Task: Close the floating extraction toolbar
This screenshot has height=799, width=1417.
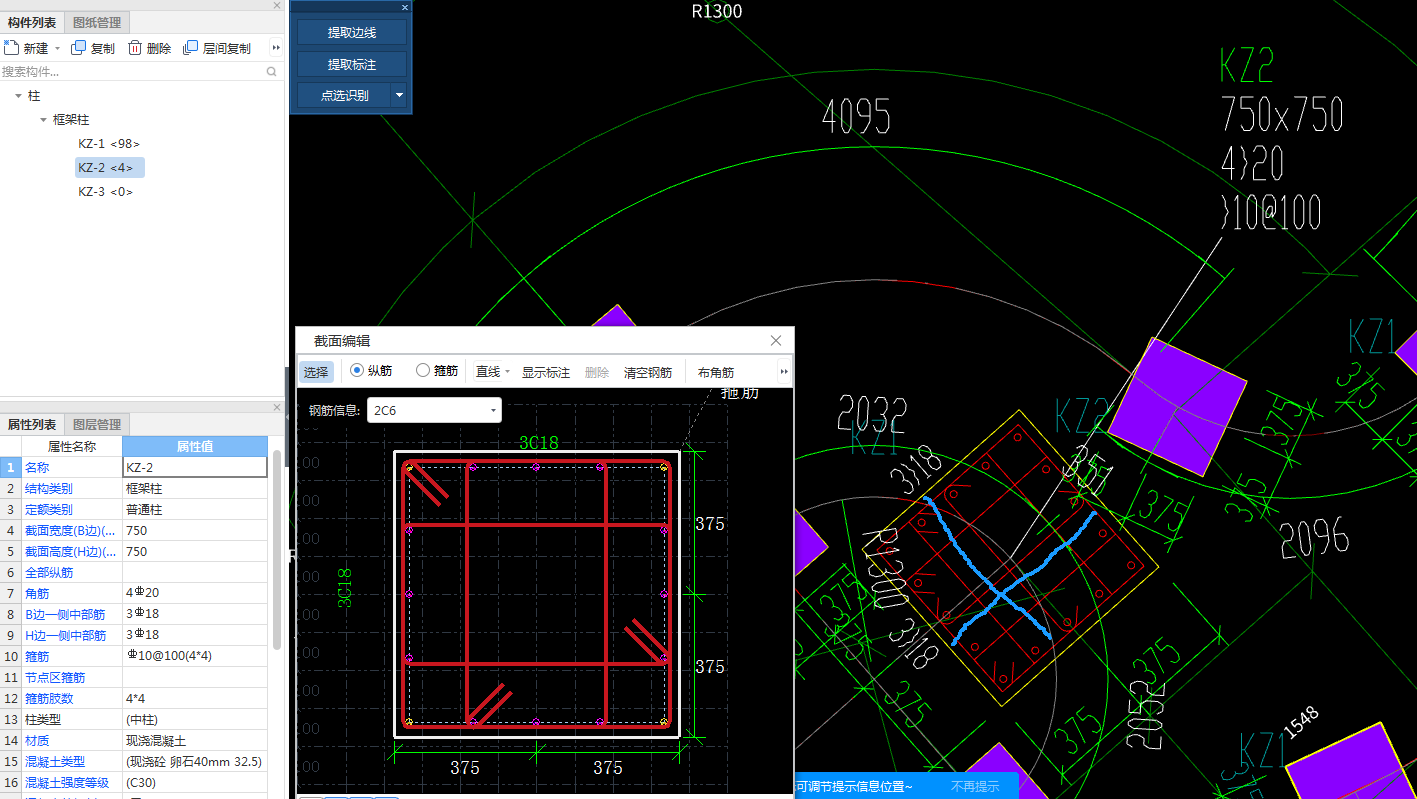Action: [405, 7]
